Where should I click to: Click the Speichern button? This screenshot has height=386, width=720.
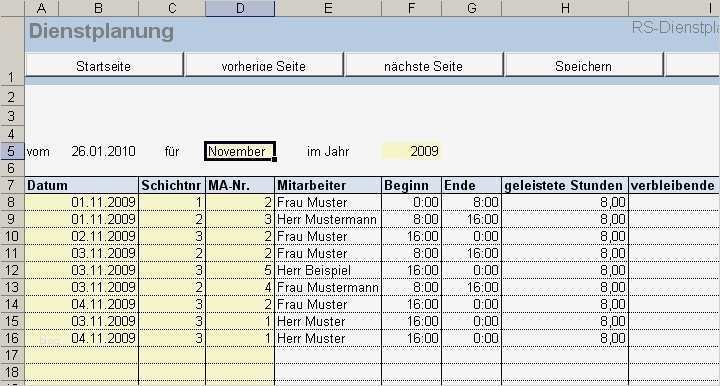(x=583, y=65)
